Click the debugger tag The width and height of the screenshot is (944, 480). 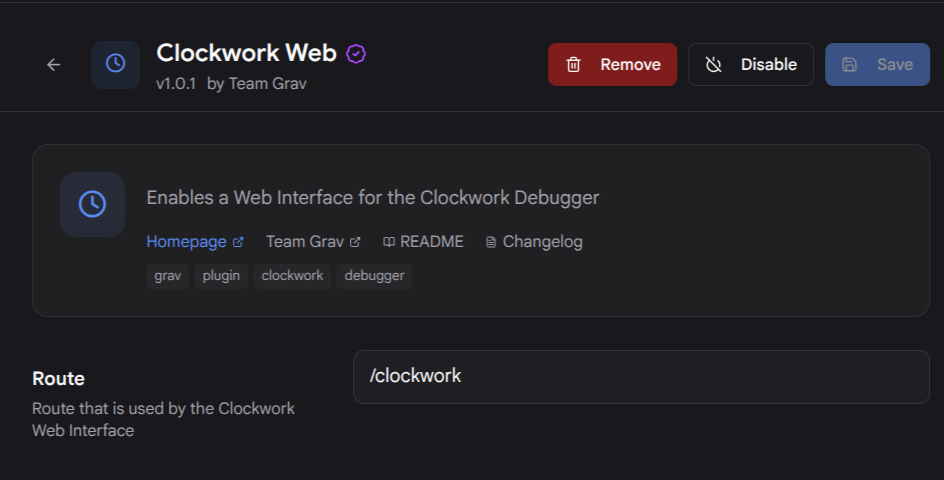pos(374,276)
